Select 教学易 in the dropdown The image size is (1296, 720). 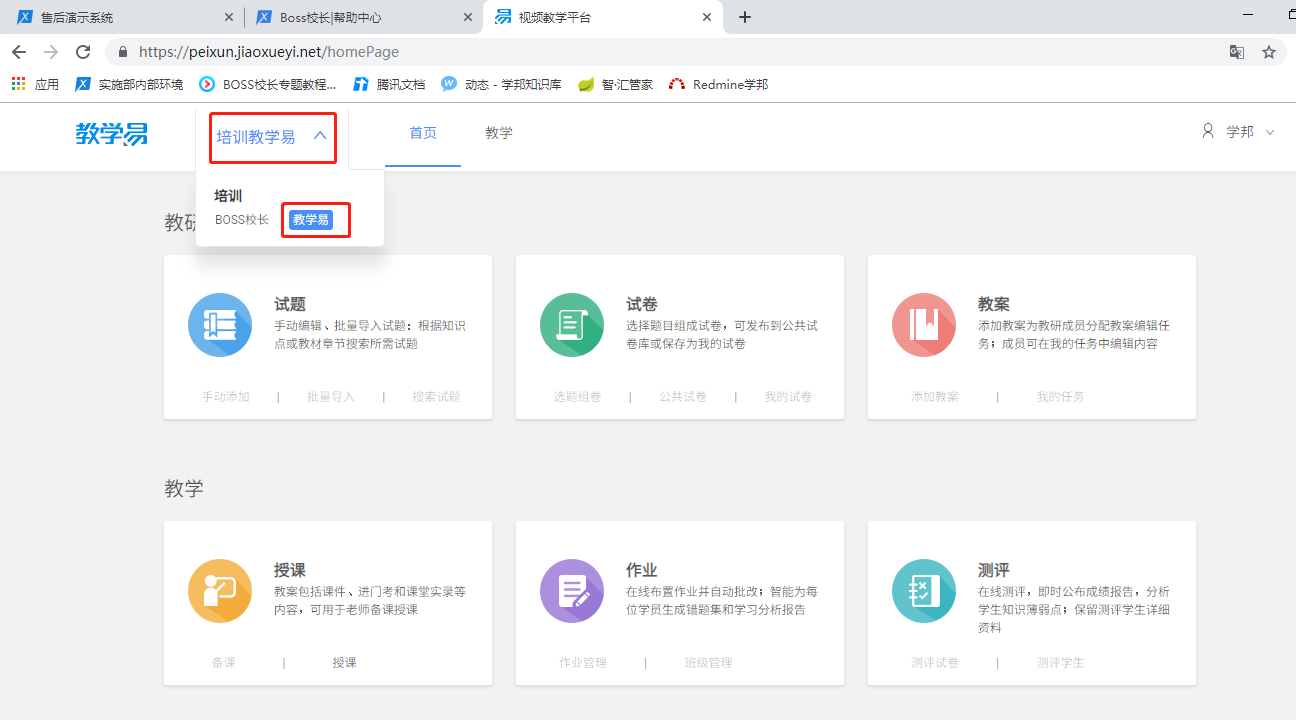coord(311,220)
